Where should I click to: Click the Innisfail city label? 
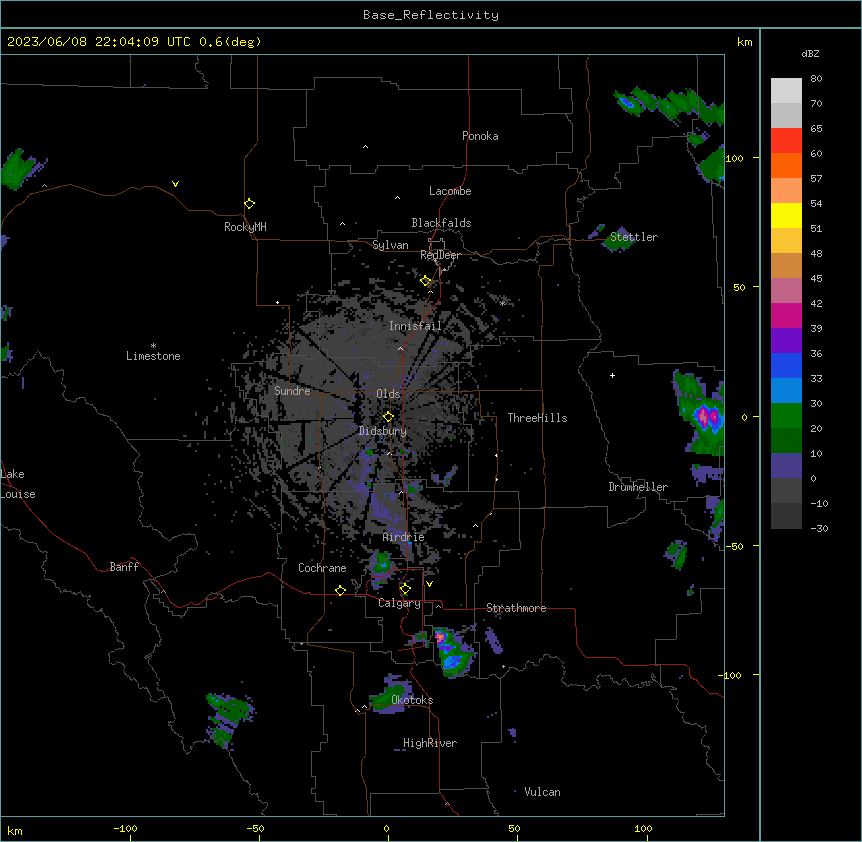[415, 326]
